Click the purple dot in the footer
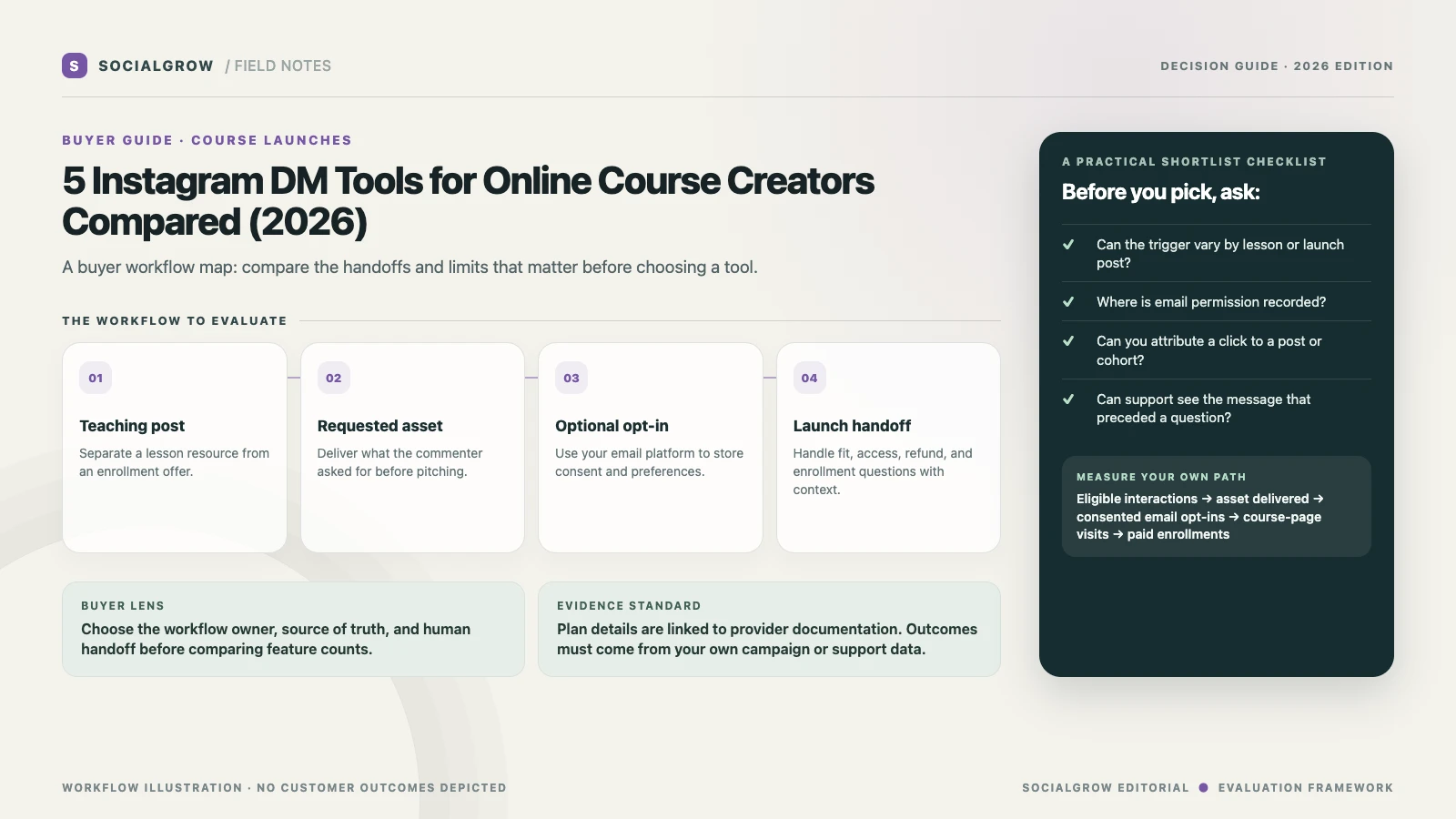The height and width of the screenshot is (819, 1456). pos(1203,788)
